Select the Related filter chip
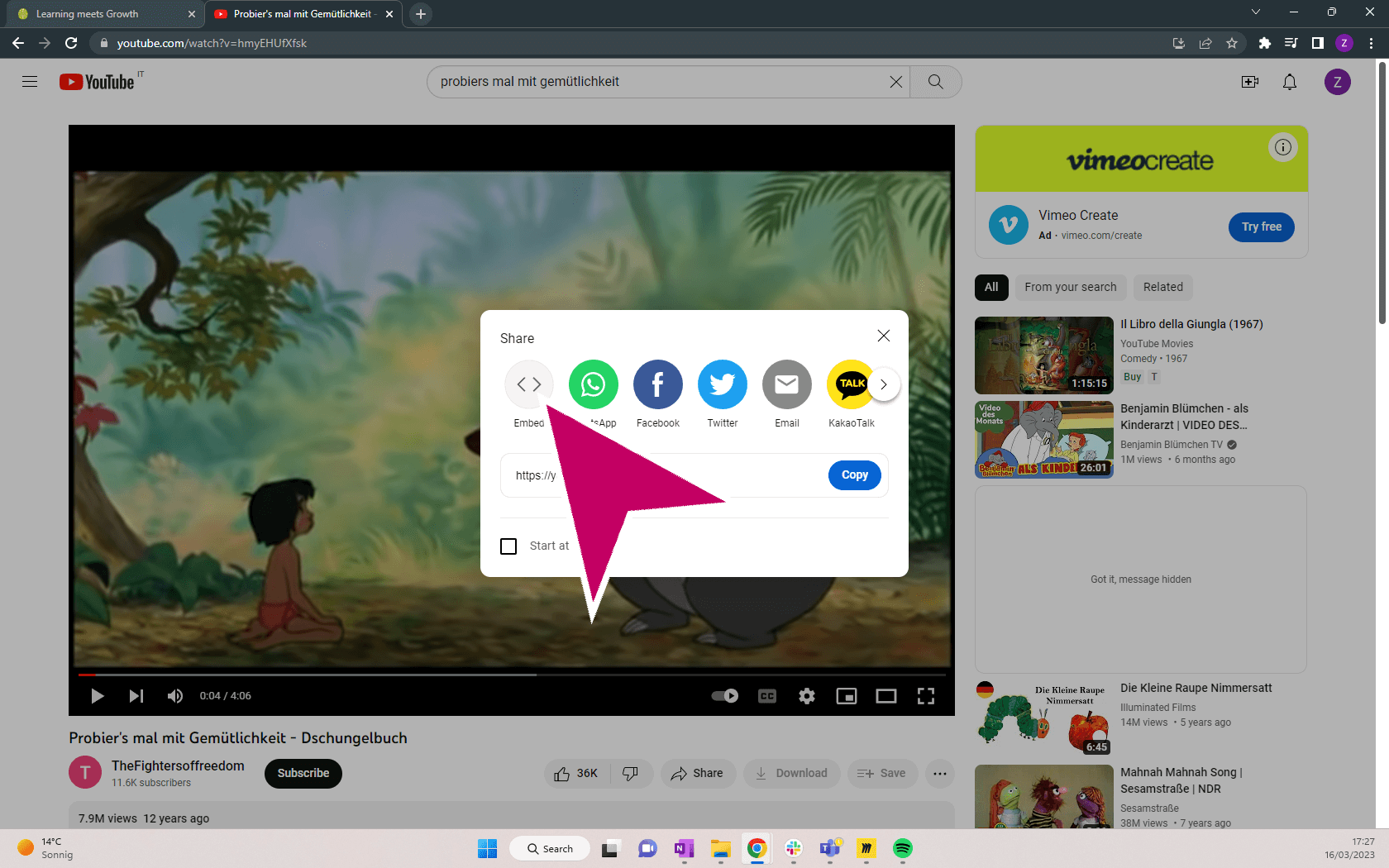1389x868 pixels. 1163,287
